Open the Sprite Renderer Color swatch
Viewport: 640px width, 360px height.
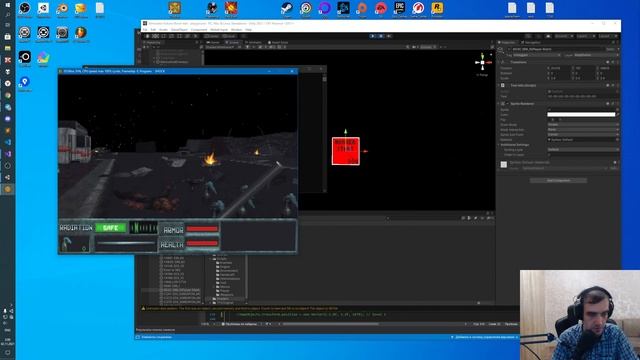click(x=581, y=115)
